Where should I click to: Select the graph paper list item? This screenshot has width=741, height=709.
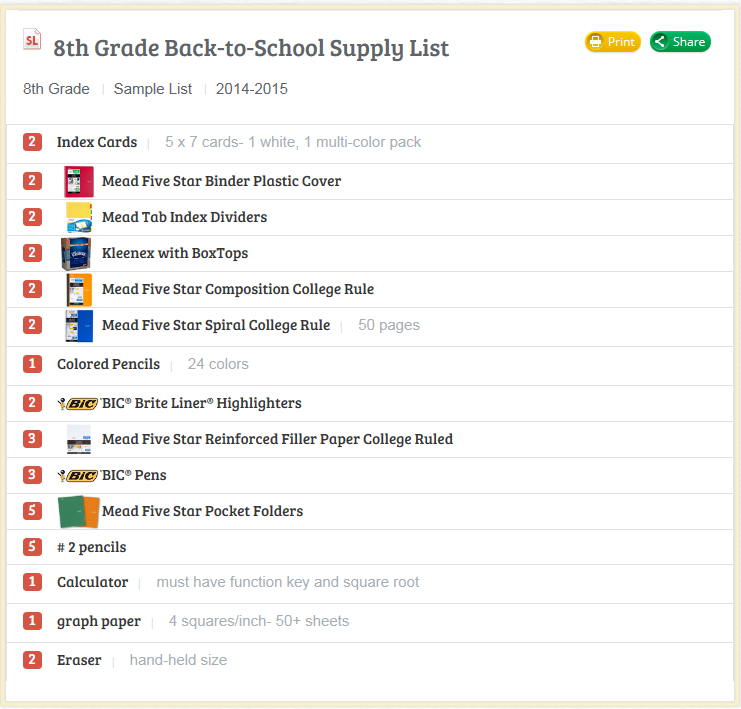click(x=370, y=622)
